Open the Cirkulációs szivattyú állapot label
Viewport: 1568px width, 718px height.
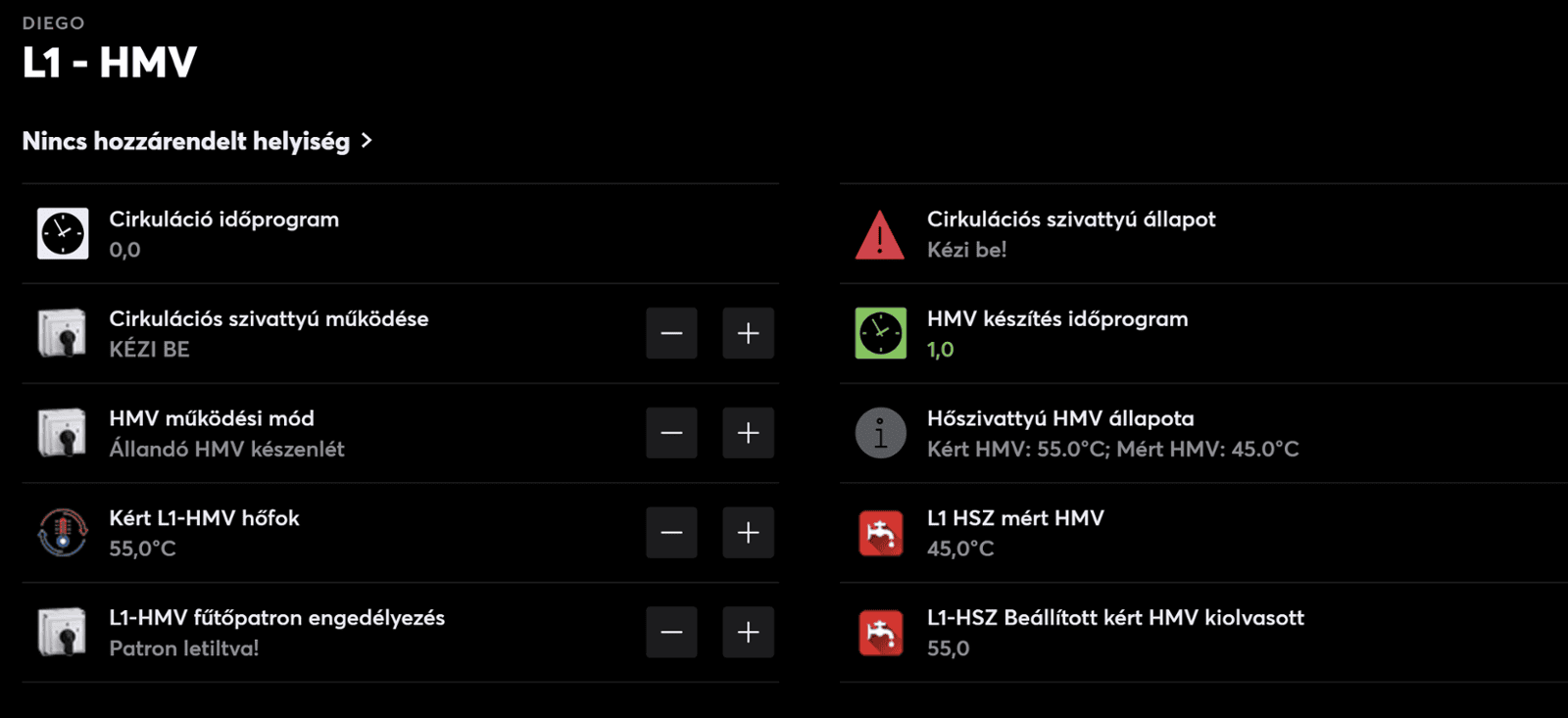tap(1071, 219)
